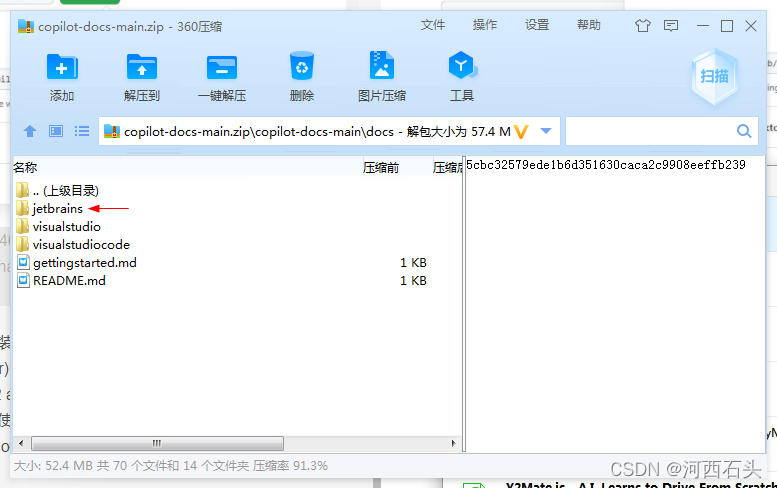Go up one level with the arrow icon
Viewport: 777px width, 488px height.
tap(30, 131)
